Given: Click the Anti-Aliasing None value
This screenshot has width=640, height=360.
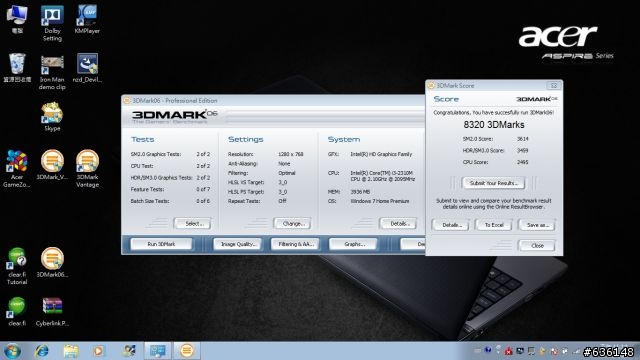Looking at the screenshot, I should coord(284,163).
